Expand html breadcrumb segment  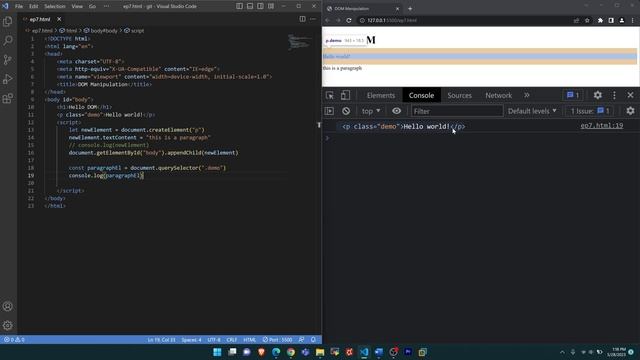pos(68,31)
